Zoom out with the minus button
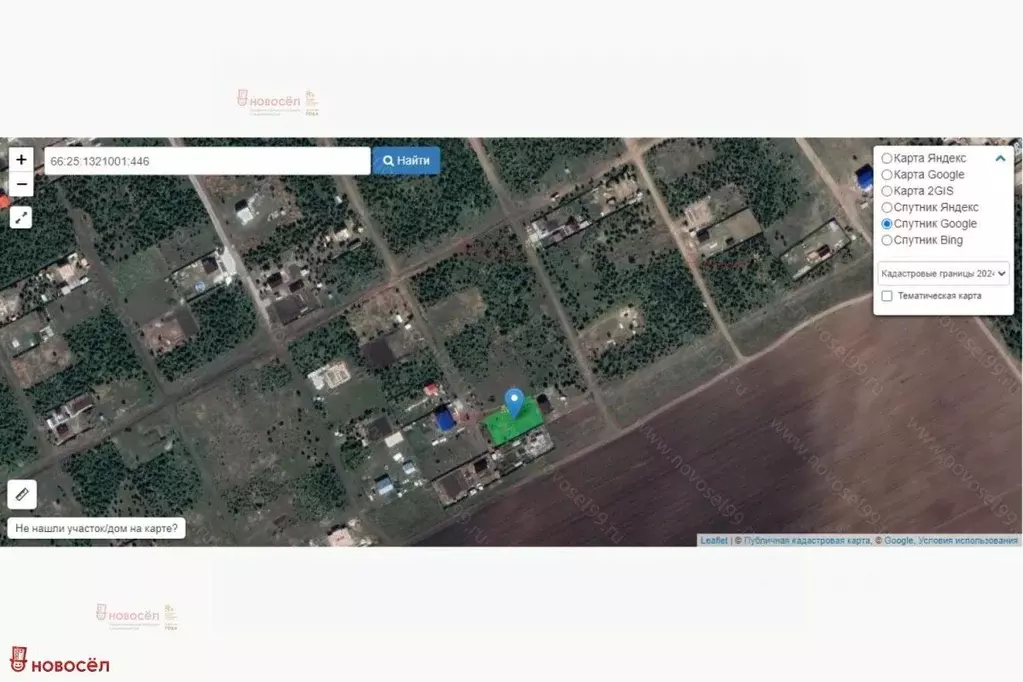This screenshot has width=1023, height=682. click(21, 184)
